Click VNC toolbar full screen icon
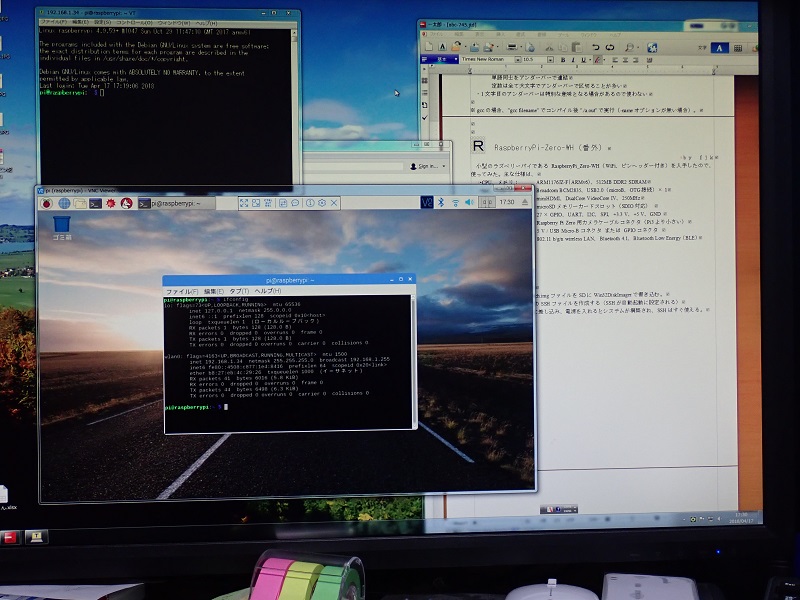800x600 pixels. click(x=244, y=203)
